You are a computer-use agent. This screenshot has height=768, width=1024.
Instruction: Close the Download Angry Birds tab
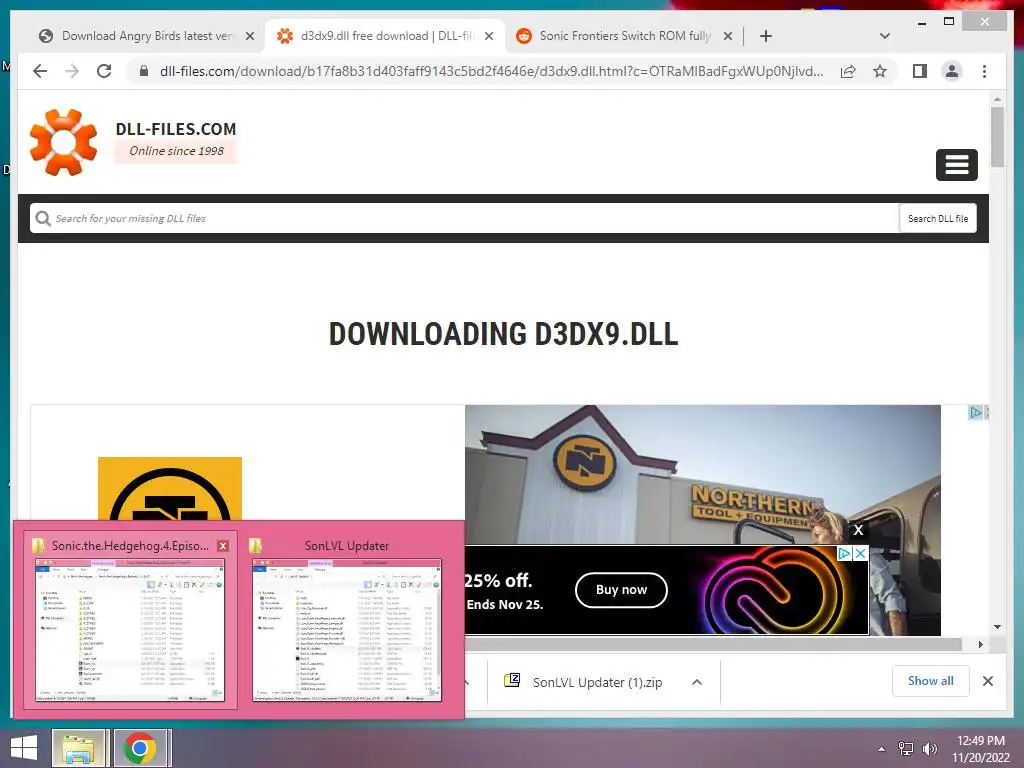click(249, 36)
